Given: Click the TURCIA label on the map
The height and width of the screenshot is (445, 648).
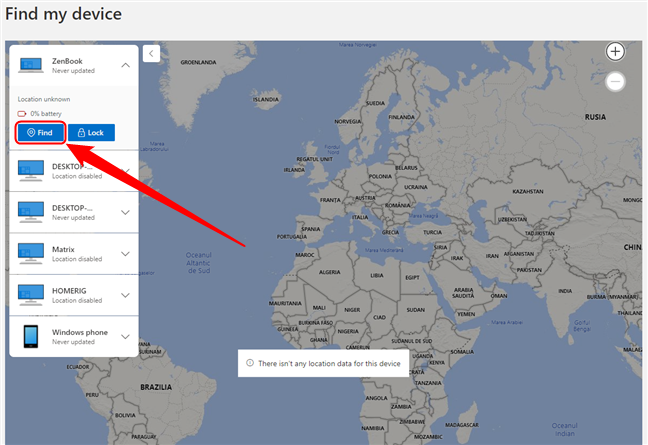Looking at the screenshot, I should 432,233.
